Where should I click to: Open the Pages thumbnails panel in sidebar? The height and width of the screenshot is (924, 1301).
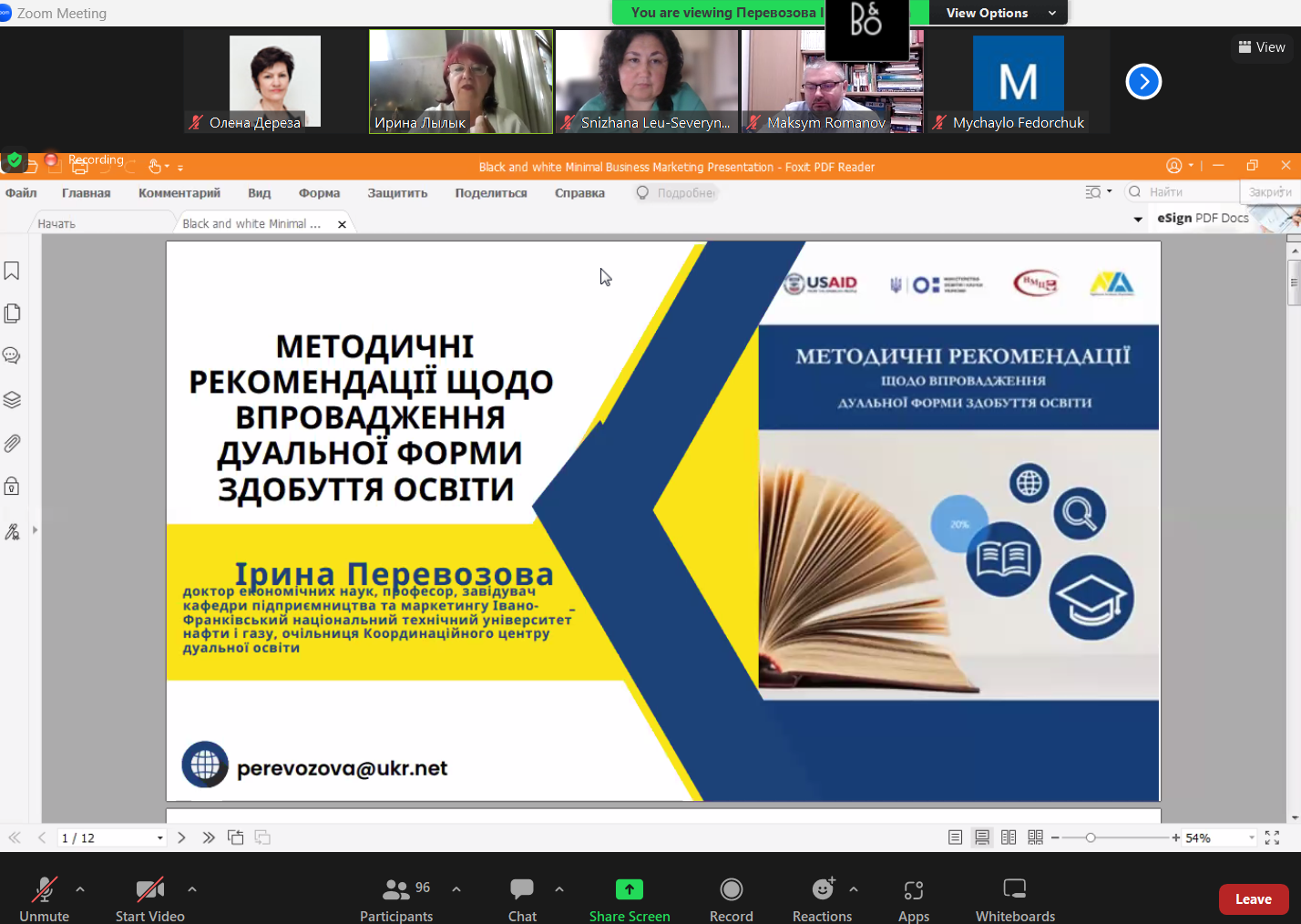(12, 313)
